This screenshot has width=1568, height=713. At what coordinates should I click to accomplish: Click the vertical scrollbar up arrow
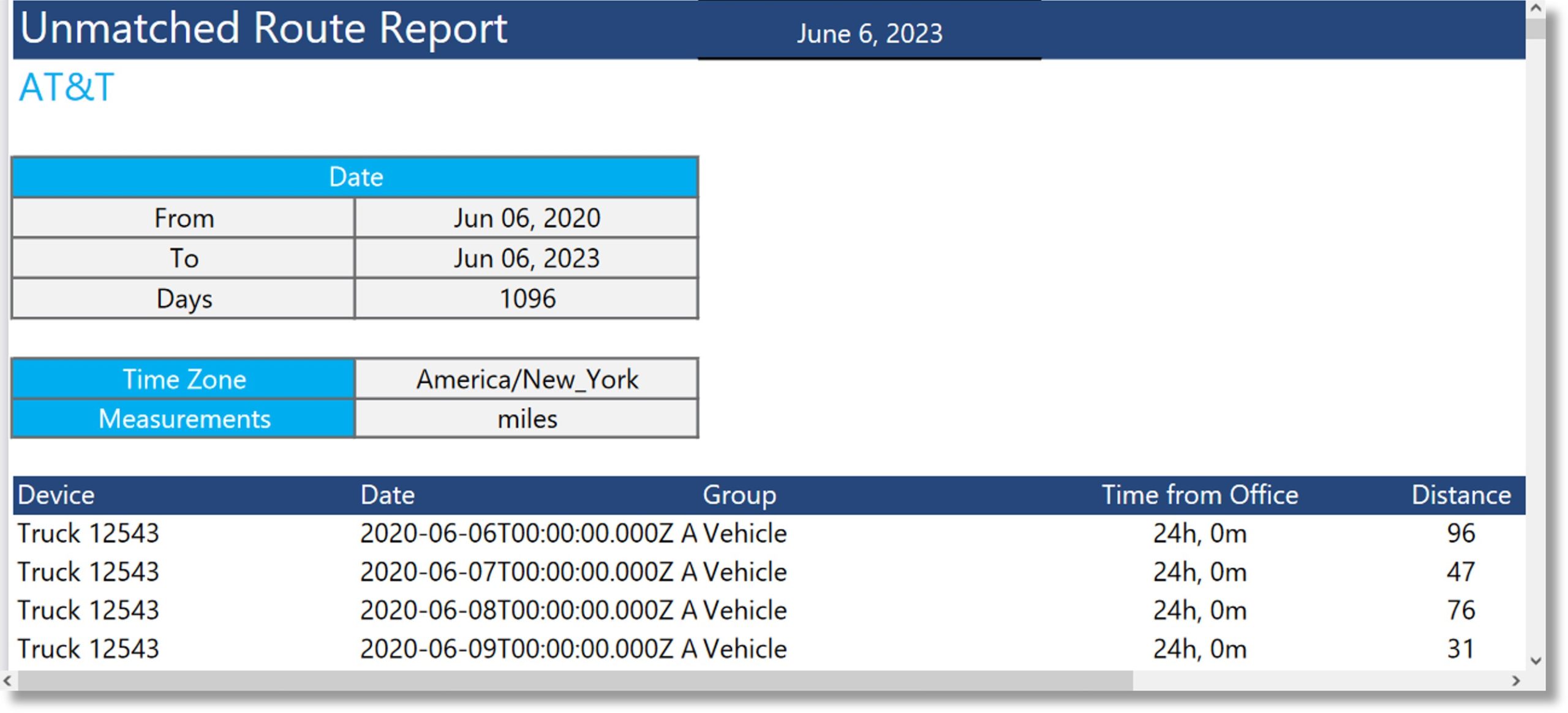(1536, 9)
